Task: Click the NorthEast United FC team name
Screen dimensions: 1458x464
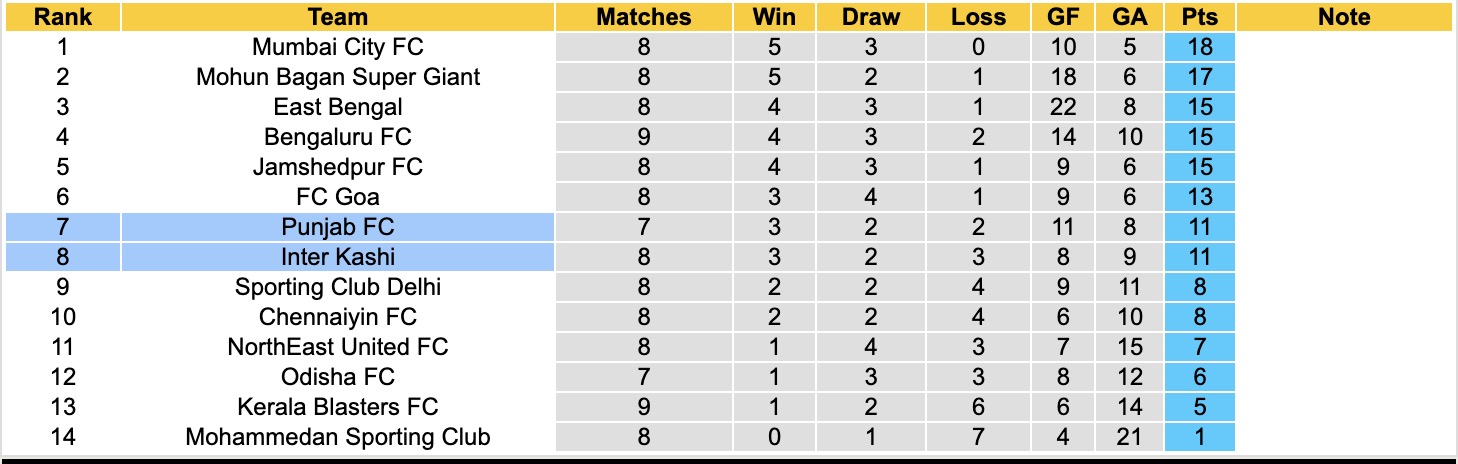Action: coord(338,347)
